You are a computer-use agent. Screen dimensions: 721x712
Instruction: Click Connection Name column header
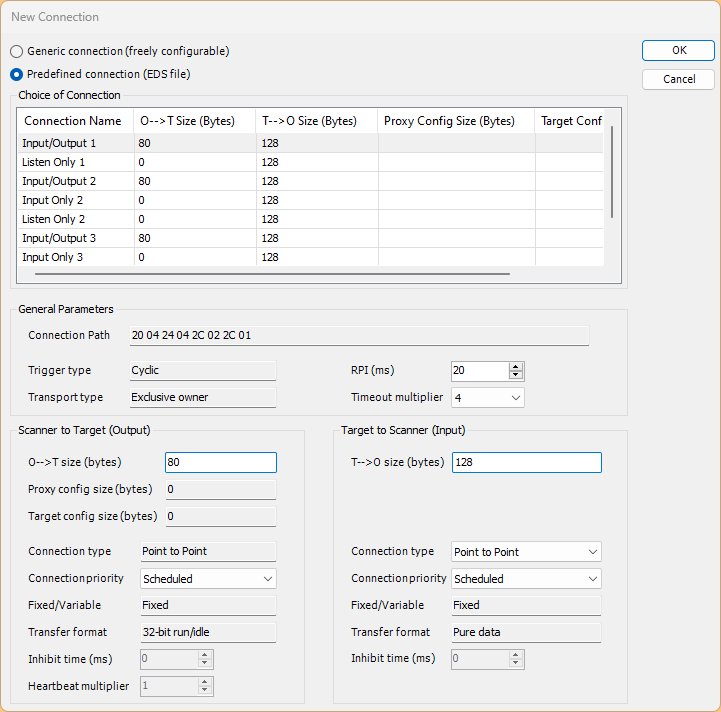[x=73, y=121]
